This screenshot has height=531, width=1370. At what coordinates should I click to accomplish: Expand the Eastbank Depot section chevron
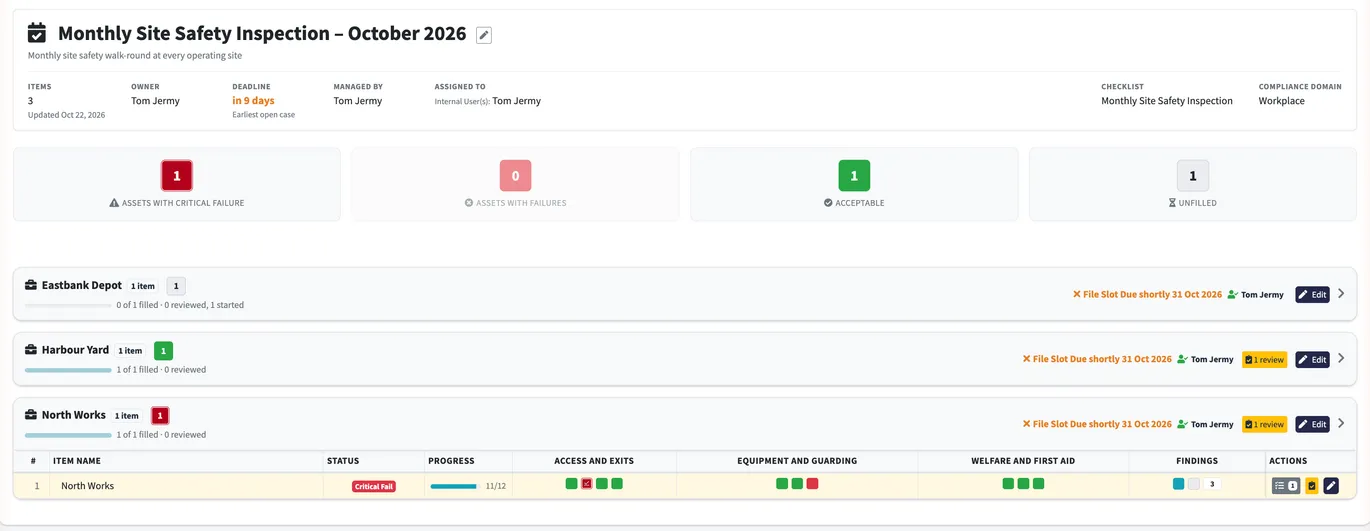(1341, 294)
